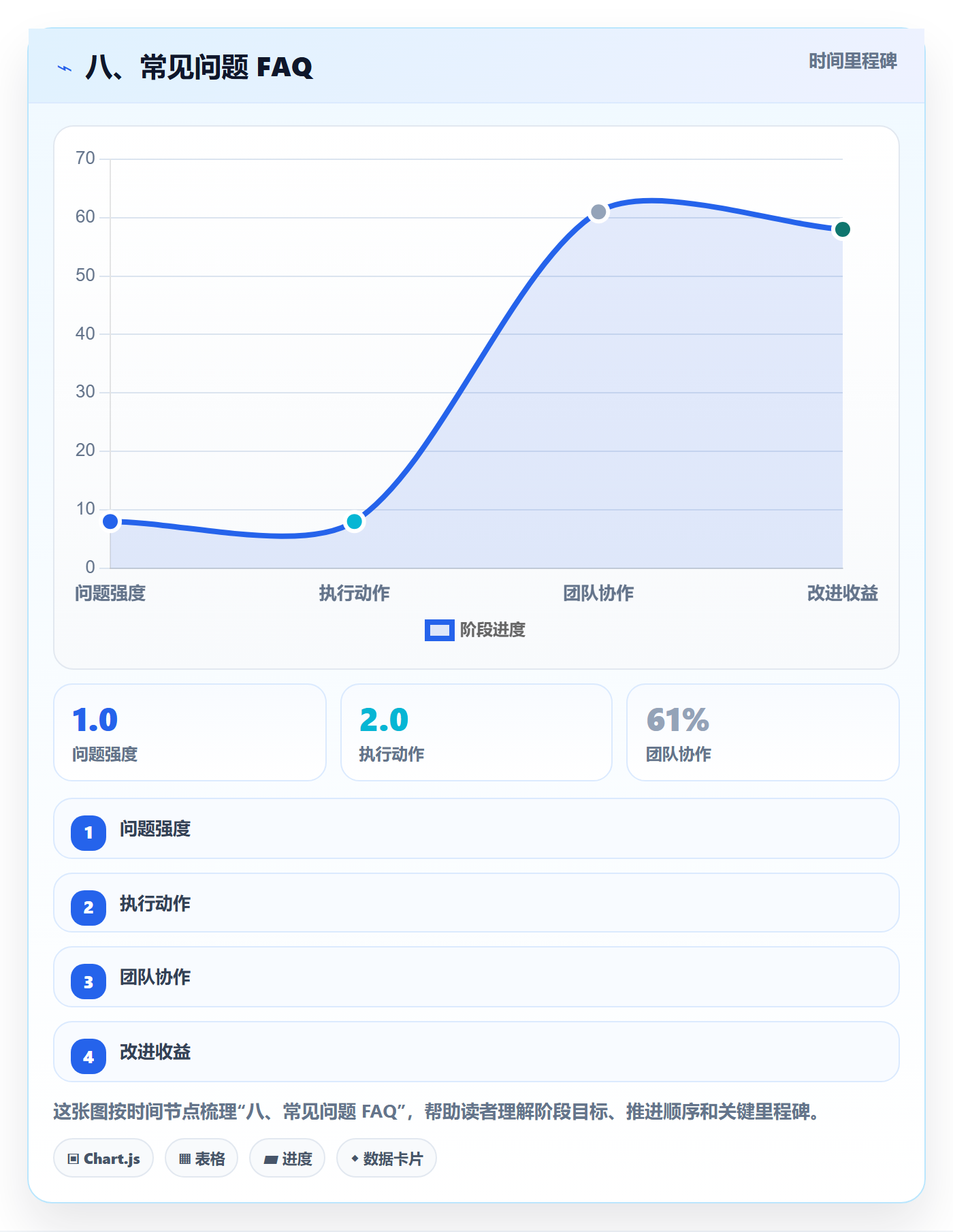Click the 1.0 value in the stat card
Screen dimensions: 953x1232
click(95, 720)
